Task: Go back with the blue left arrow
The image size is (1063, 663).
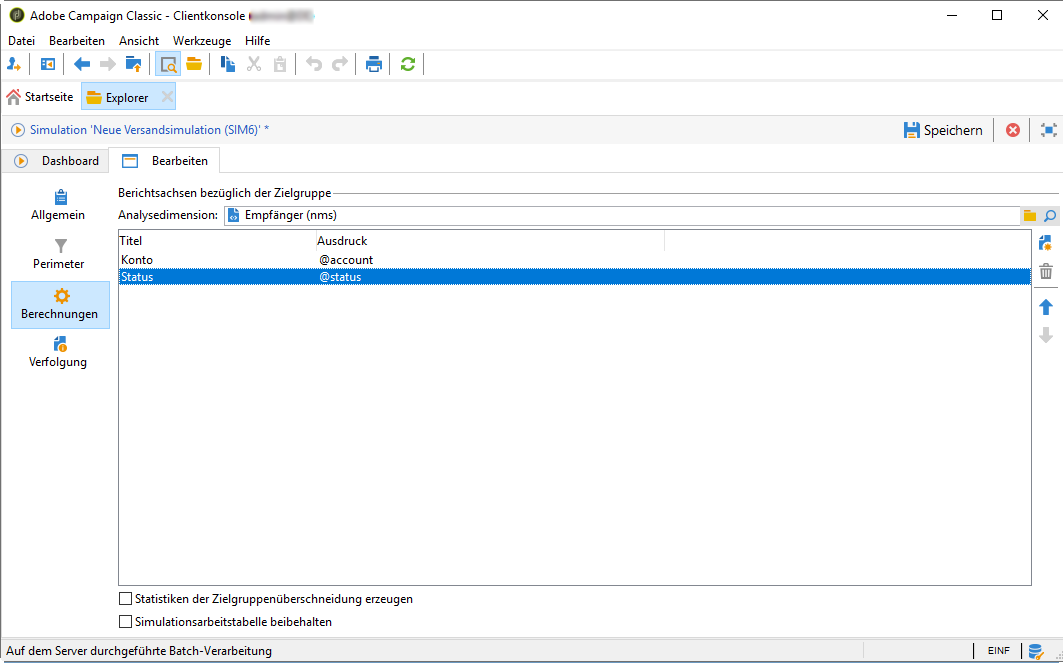Action: pyautogui.click(x=82, y=64)
